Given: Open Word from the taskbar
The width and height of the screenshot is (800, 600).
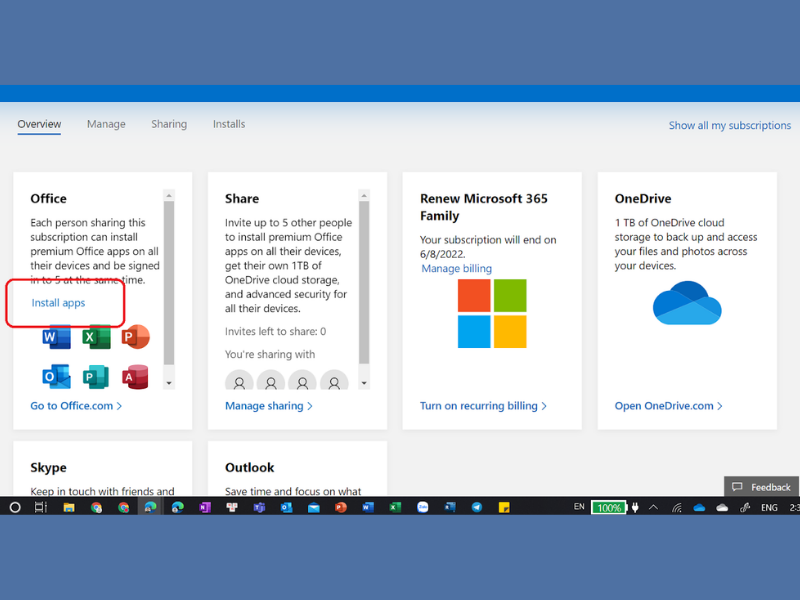Looking at the screenshot, I should (x=368, y=507).
